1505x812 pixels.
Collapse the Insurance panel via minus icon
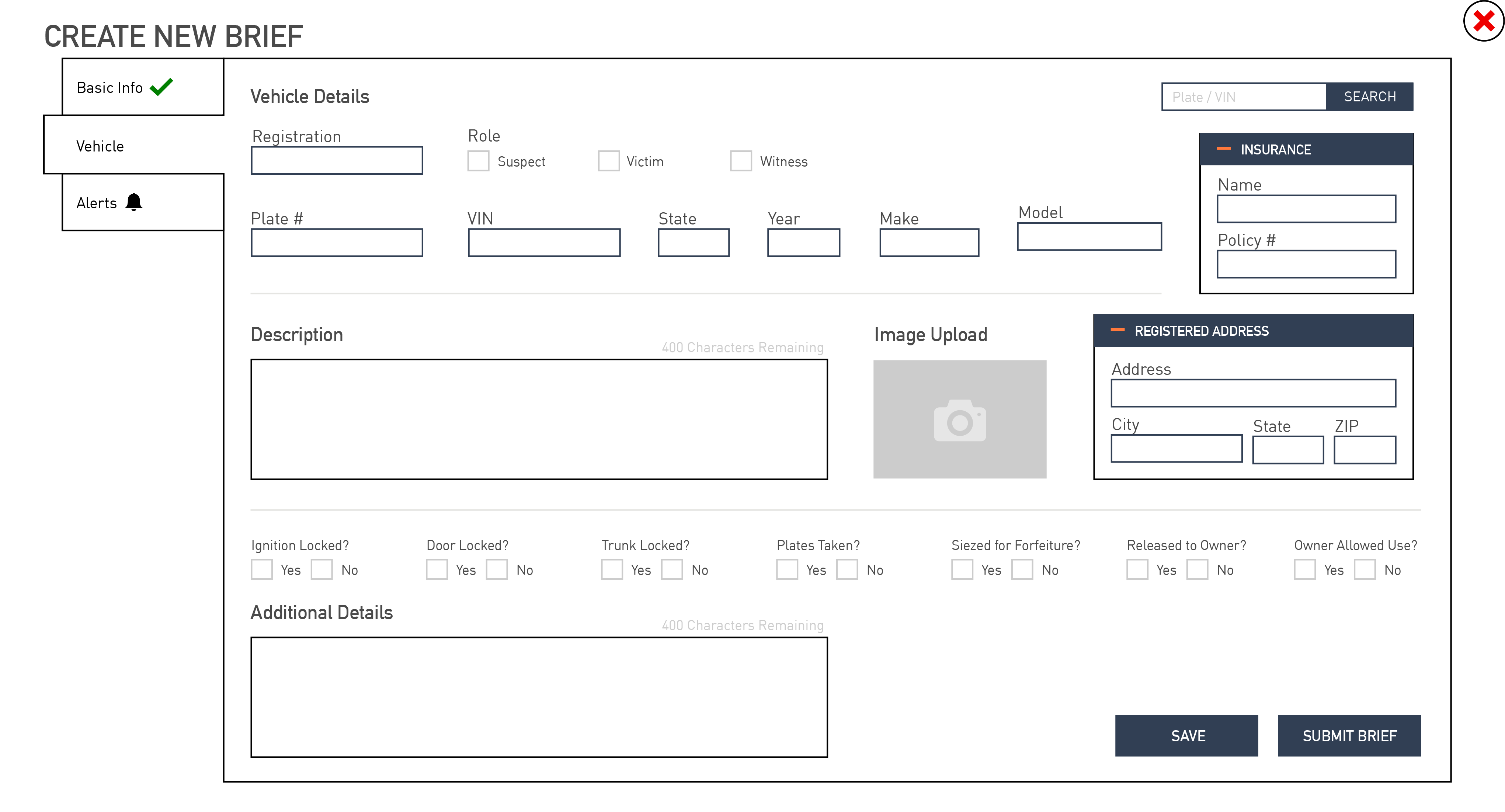click(1223, 149)
